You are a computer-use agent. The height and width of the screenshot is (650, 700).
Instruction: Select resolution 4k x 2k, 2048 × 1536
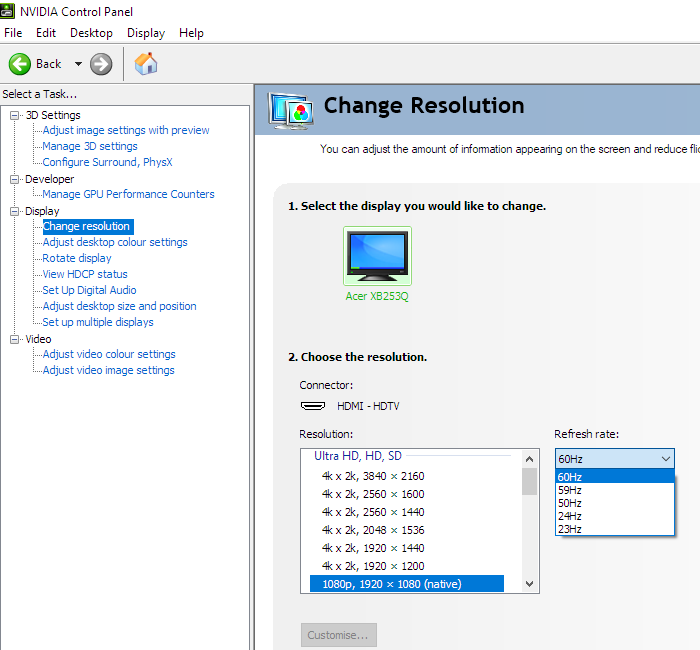pos(373,530)
